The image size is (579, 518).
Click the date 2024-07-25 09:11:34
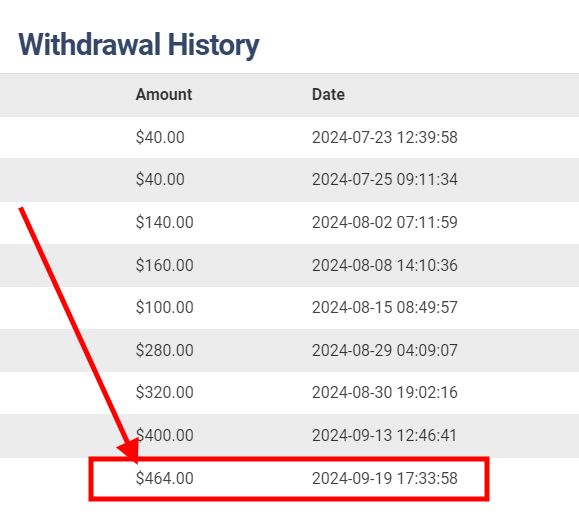click(x=385, y=179)
